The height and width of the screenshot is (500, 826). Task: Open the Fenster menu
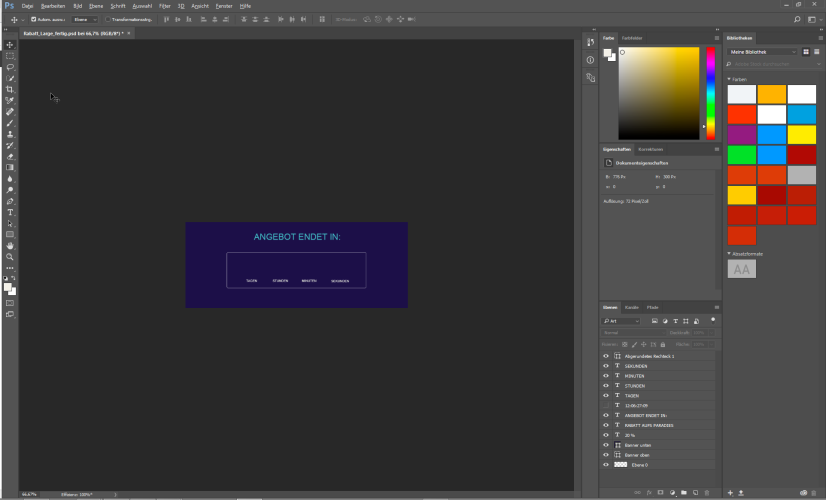224,6
